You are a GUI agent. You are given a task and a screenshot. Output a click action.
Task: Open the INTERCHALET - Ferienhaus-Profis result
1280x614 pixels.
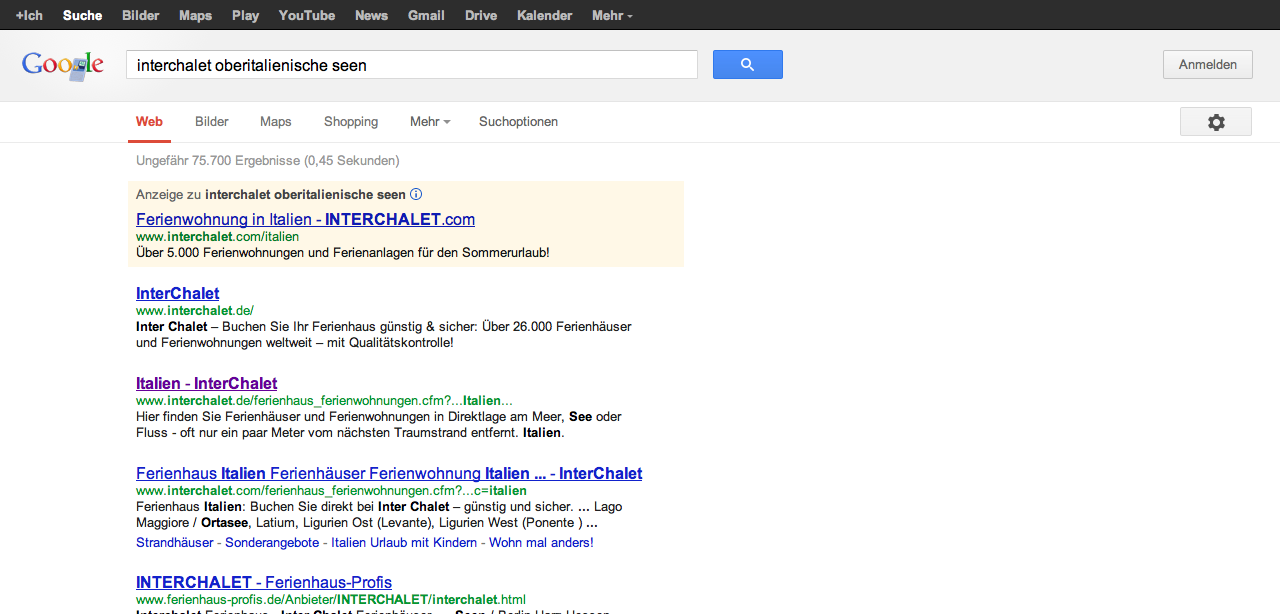point(263,582)
